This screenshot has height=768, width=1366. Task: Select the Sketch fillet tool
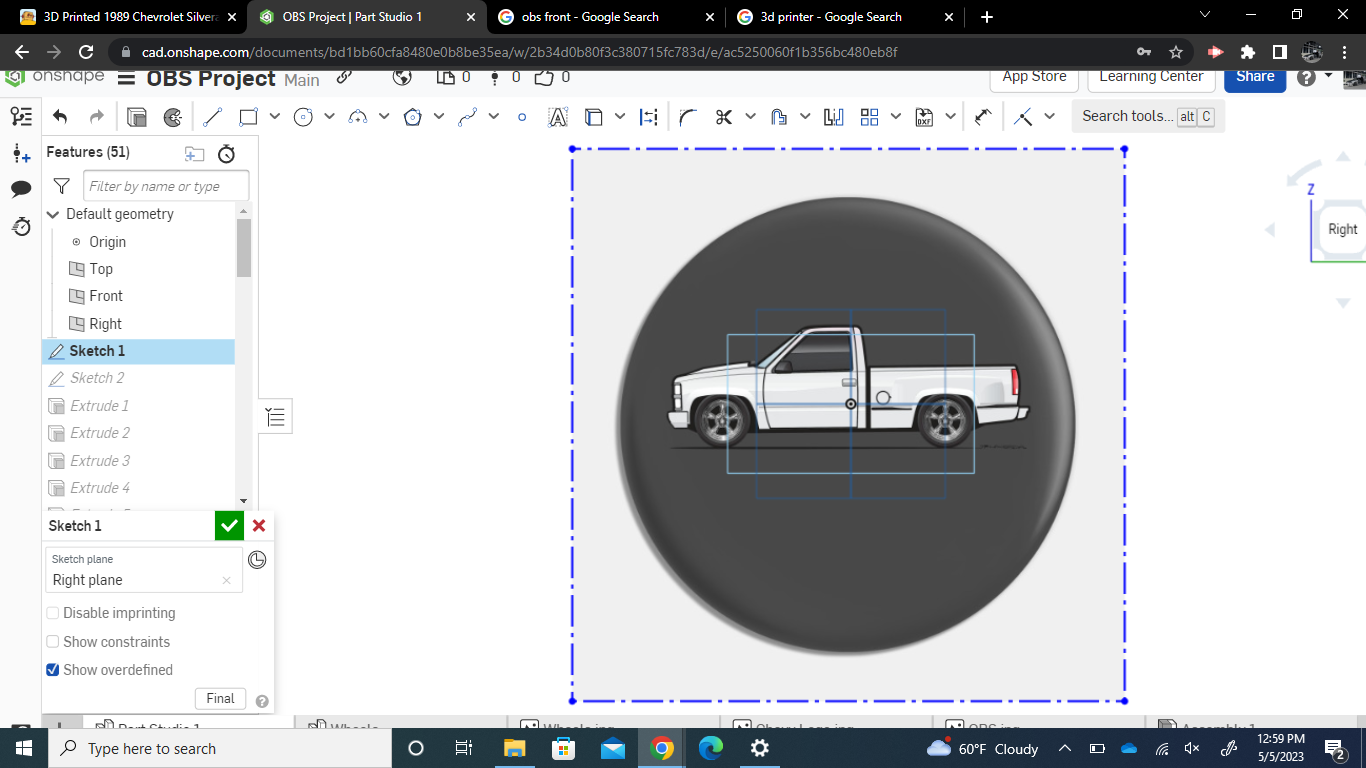(x=687, y=116)
